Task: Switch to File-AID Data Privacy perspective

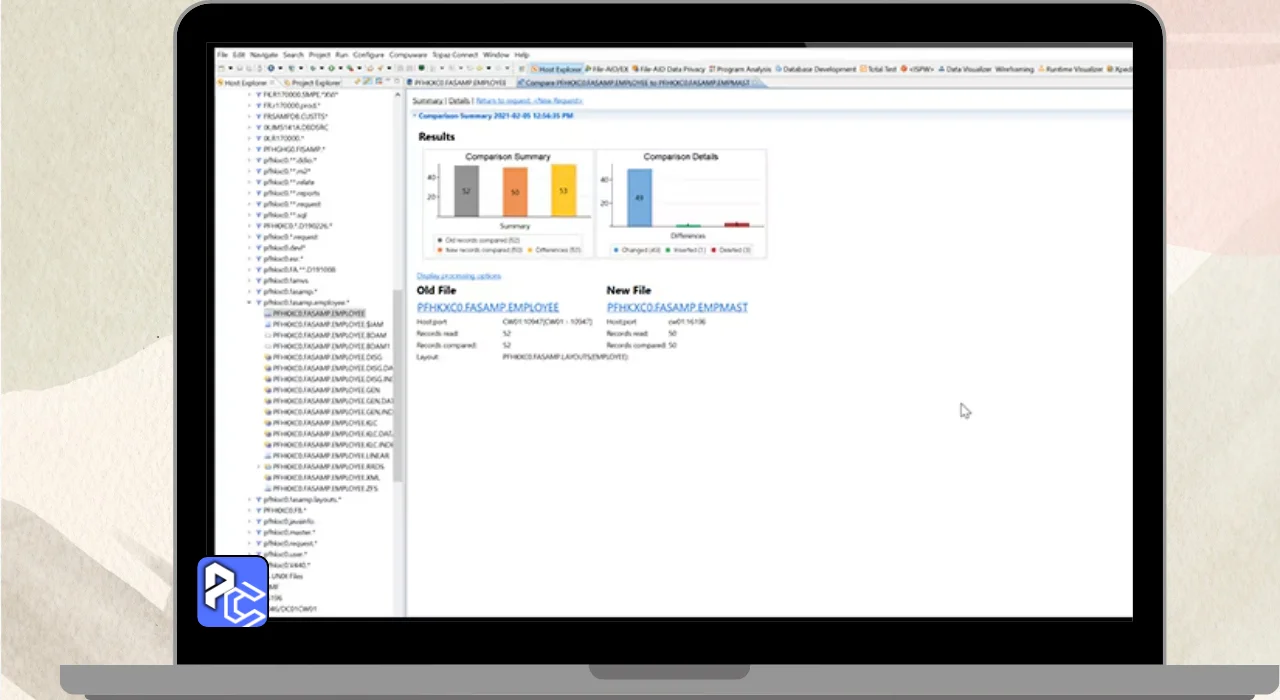Action: [x=668, y=69]
